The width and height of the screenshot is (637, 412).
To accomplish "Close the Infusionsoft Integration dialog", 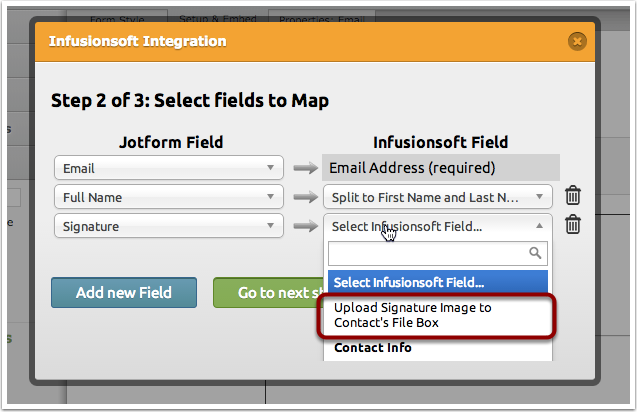I will [577, 41].
